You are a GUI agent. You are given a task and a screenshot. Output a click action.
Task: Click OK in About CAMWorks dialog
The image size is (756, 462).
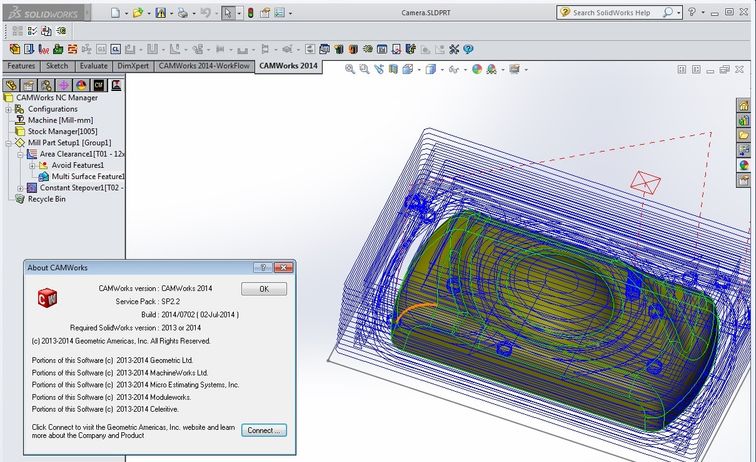pos(264,289)
